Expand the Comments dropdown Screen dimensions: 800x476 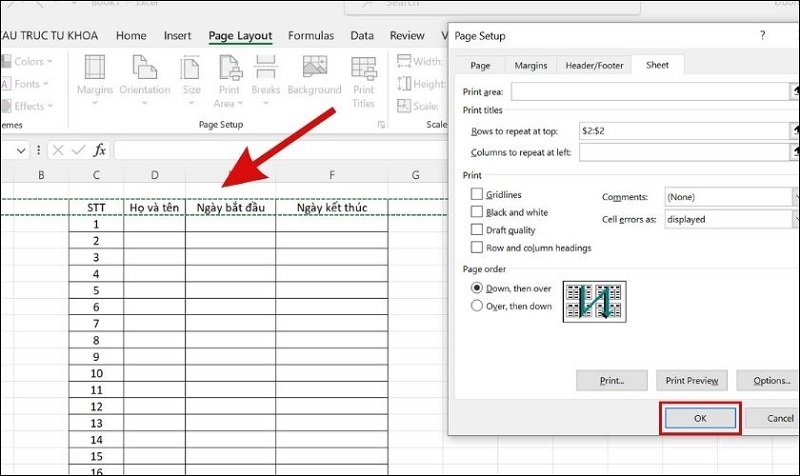point(730,198)
